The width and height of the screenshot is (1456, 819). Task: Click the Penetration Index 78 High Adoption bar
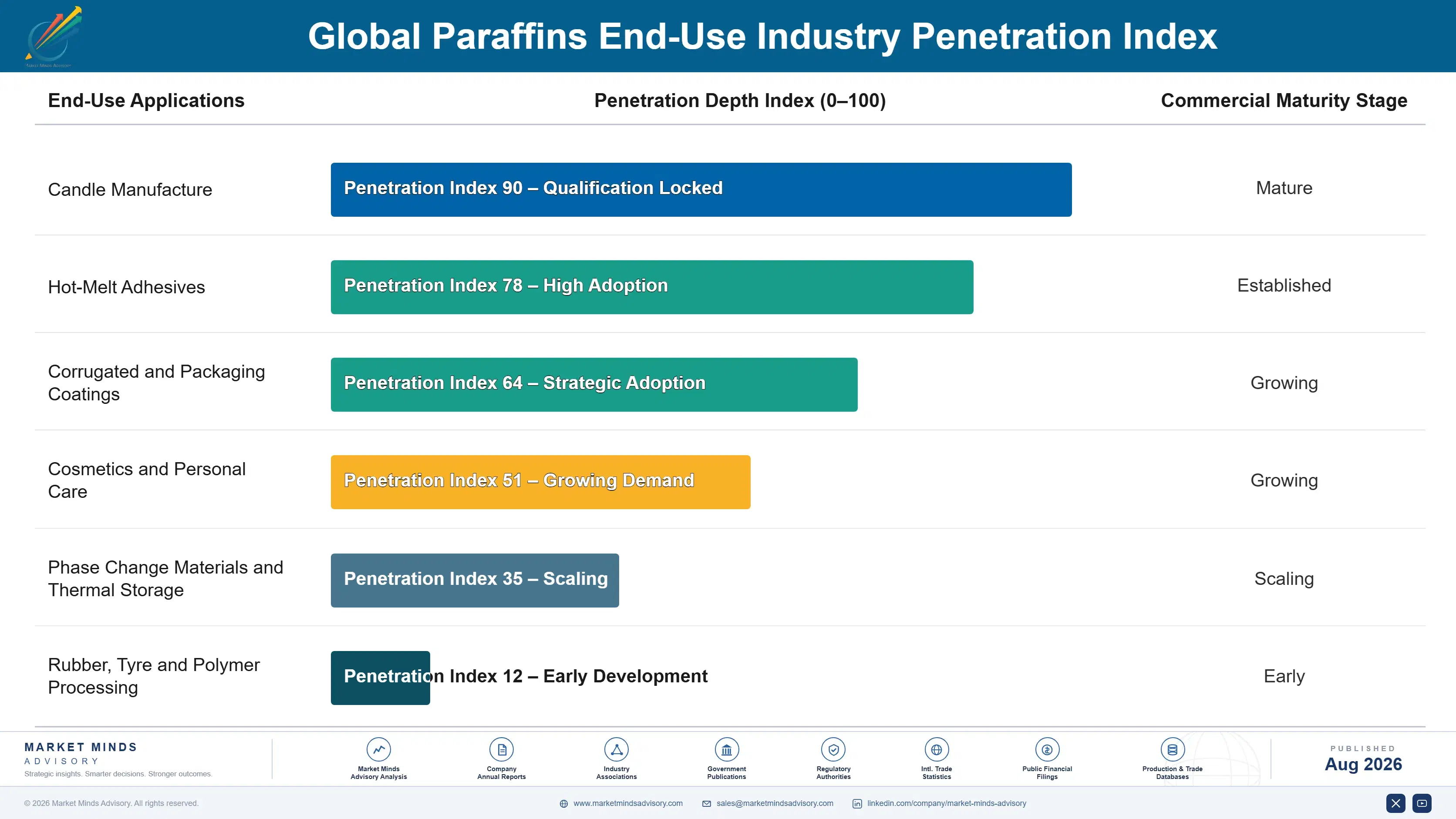pyautogui.click(x=652, y=287)
